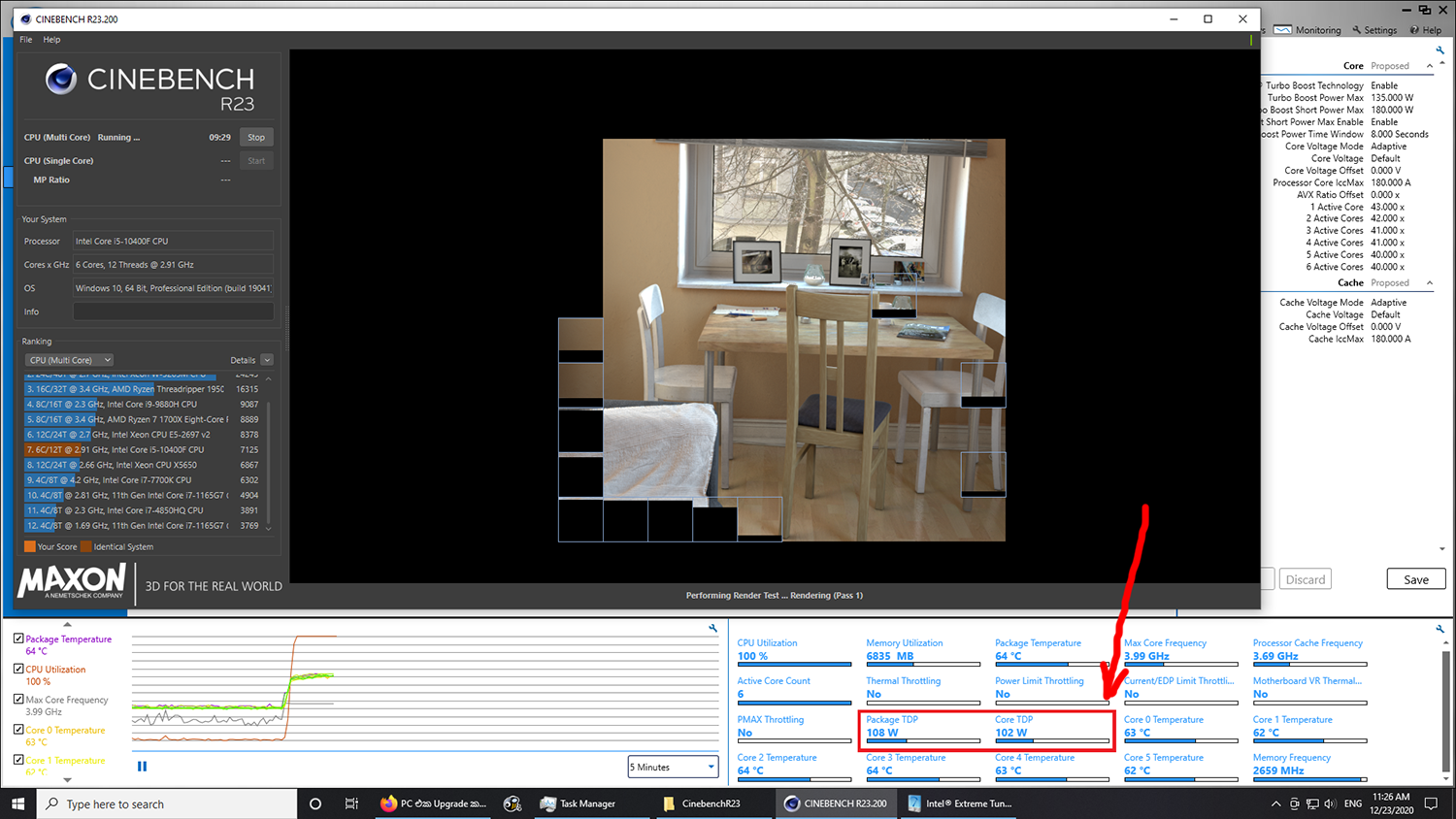
Task: Click the Maxon logo
Action: pos(72,581)
